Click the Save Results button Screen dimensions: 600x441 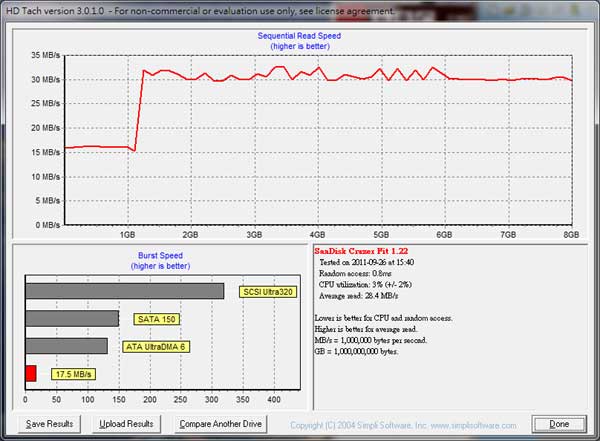[x=49, y=424]
